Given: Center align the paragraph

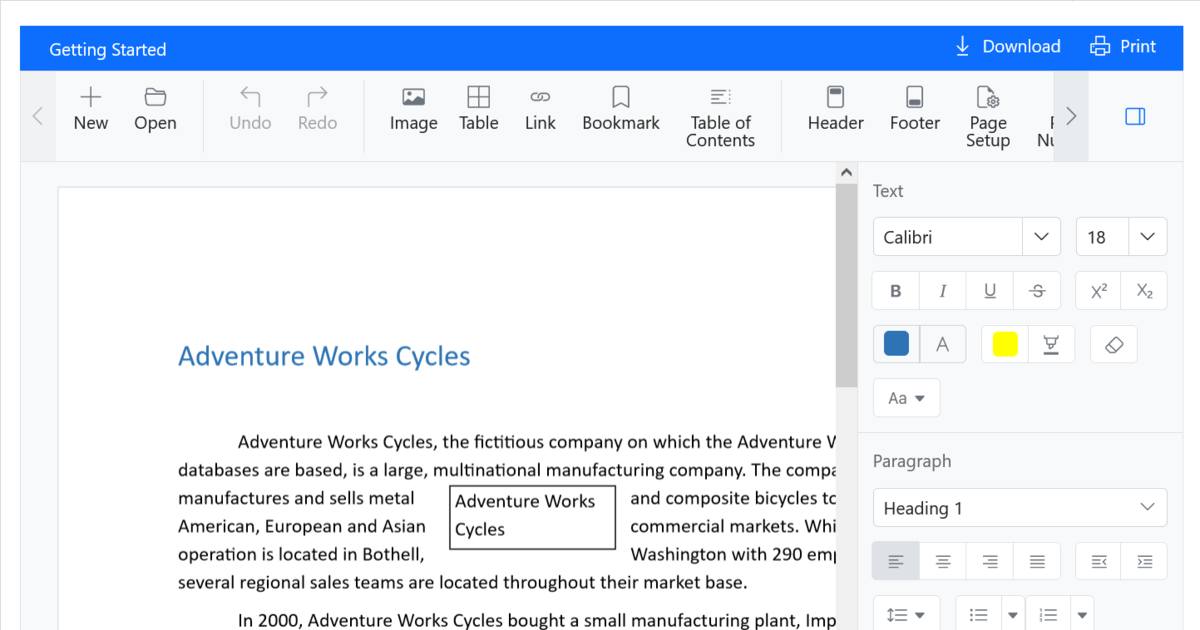Looking at the screenshot, I should (x=943, y=562).
